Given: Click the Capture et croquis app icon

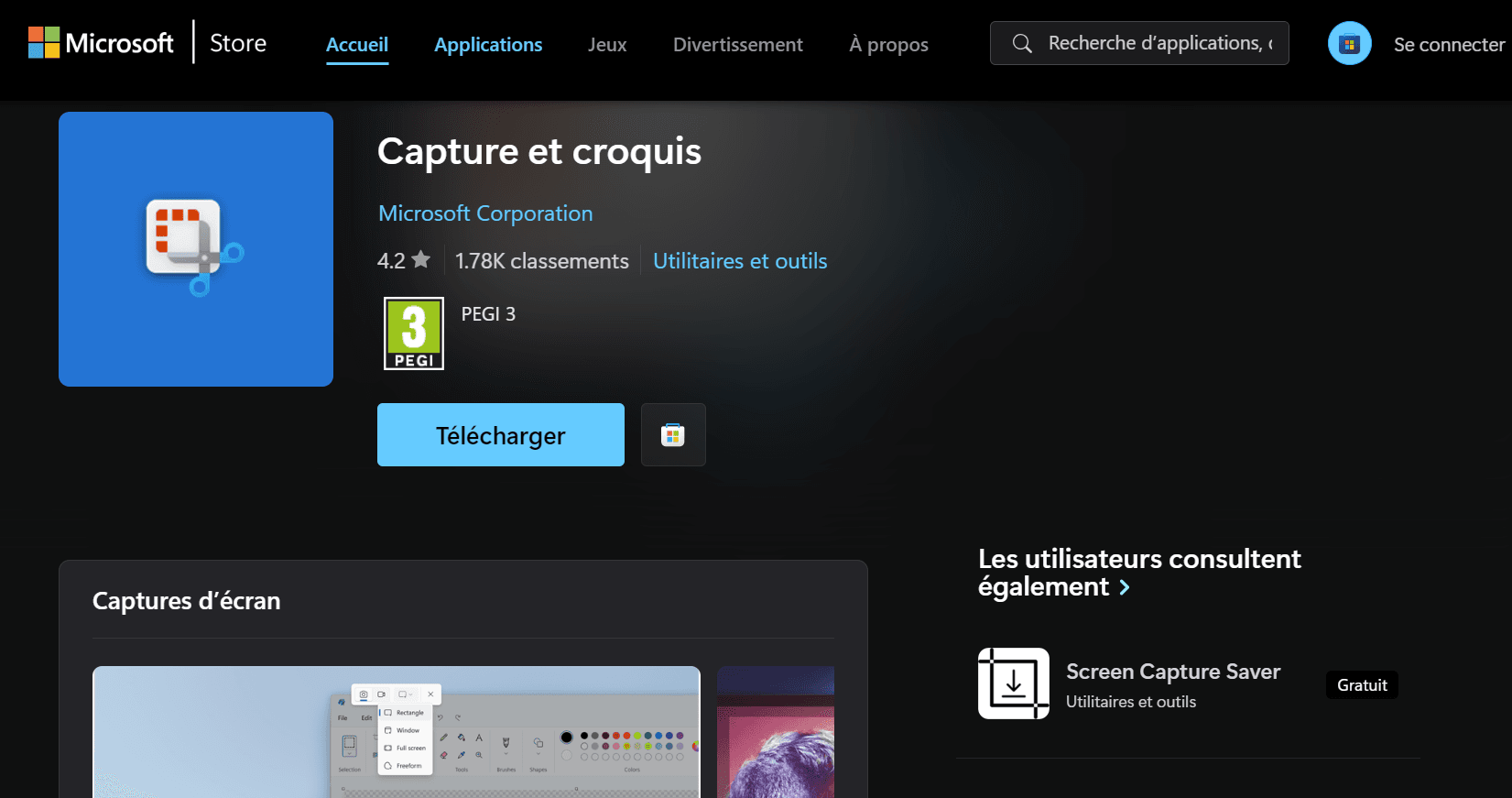Looking at the screenshot, I should pos(196,249).
